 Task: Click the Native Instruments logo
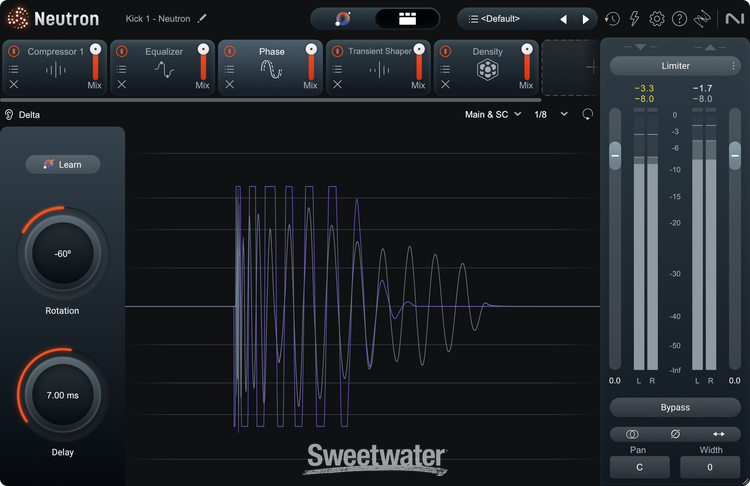[735, 19]
